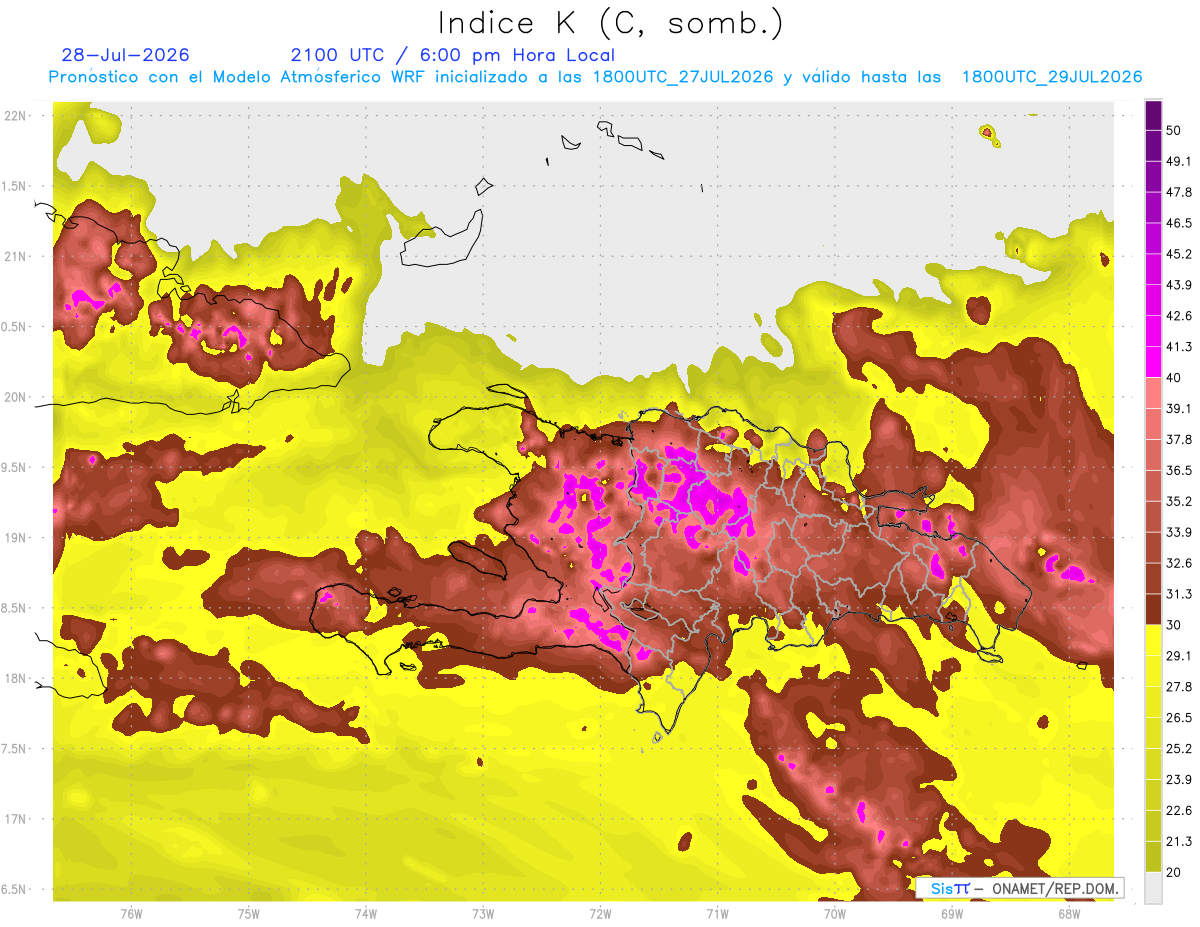Click the '47.8' colorbar label
This screenshot has height=927, width=1200.
[x=1179, y=192]
